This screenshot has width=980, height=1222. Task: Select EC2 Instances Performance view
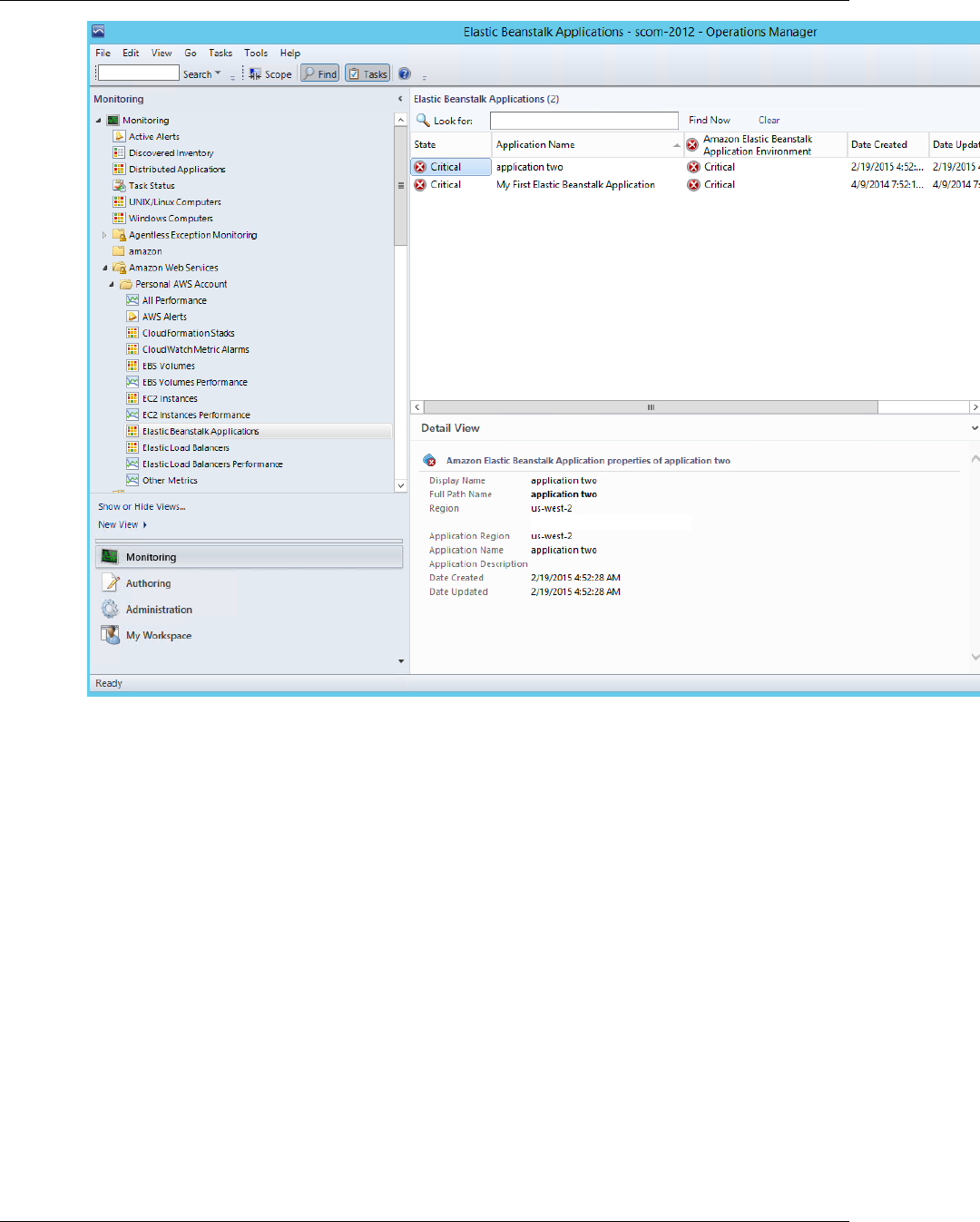pos(196,415)
